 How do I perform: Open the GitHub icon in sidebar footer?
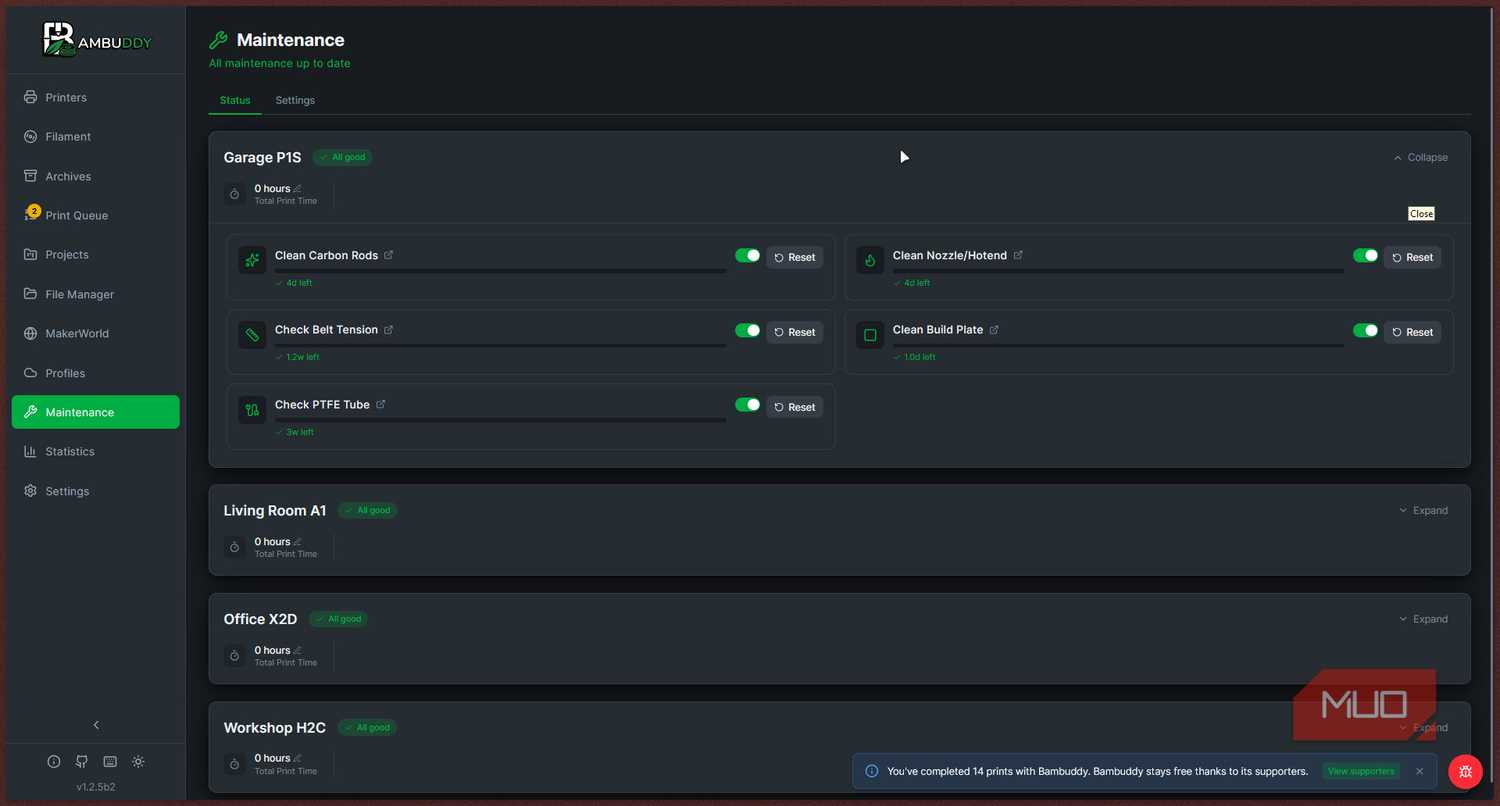point(82,762)
